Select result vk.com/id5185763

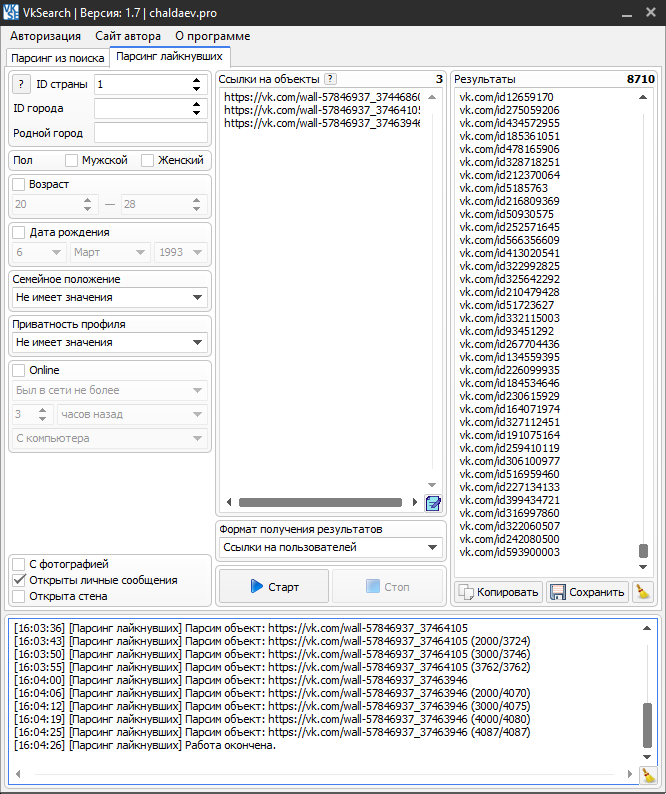tap(503, 188)
